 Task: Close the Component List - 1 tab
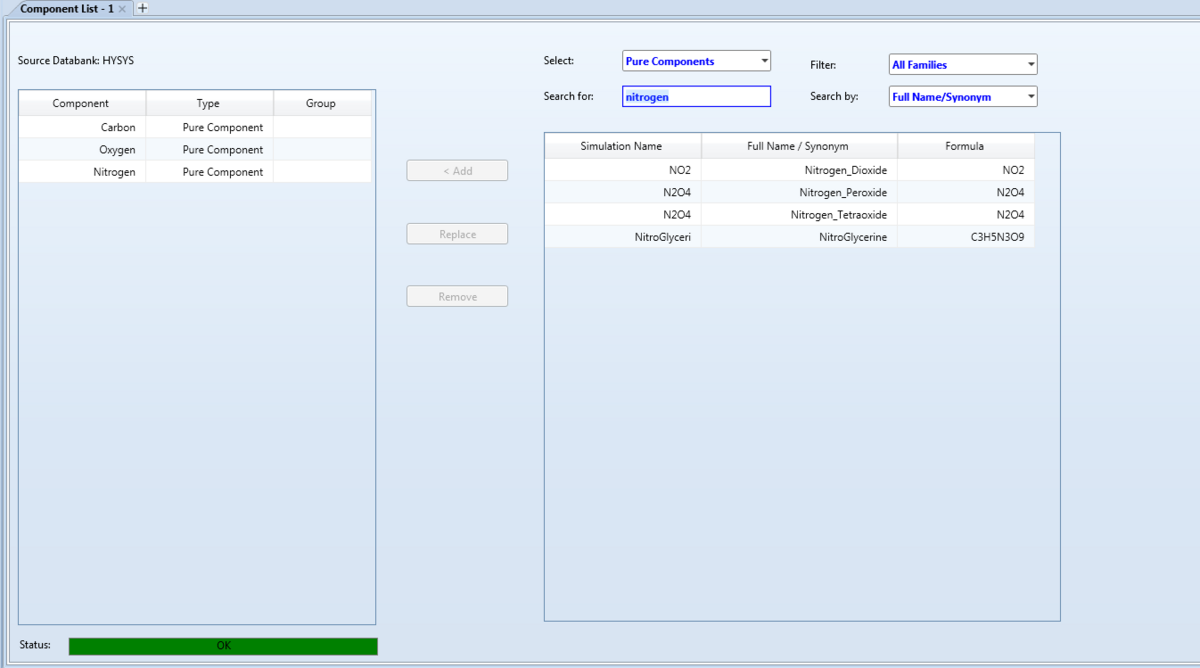[122, 9]
